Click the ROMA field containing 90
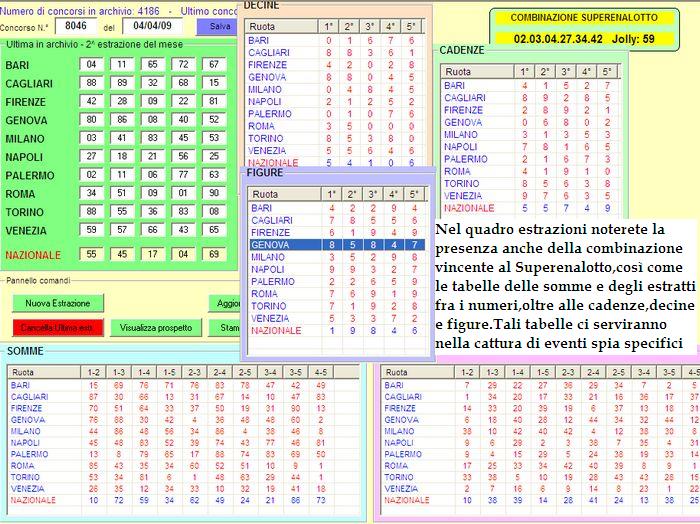 pyautogui.click(x=214, y=193)
